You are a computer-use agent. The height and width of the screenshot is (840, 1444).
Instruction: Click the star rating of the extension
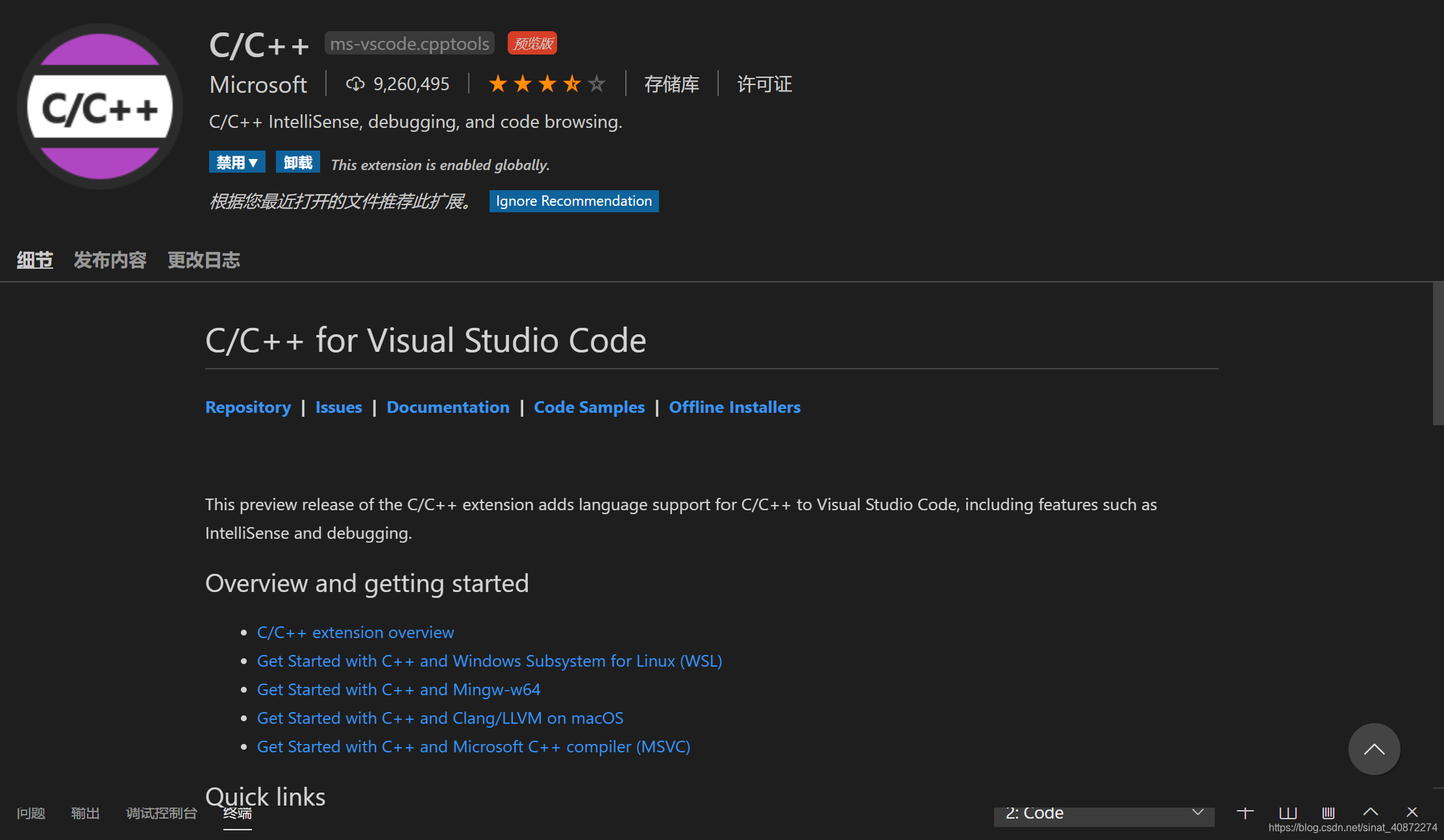[x=547, y=84]
